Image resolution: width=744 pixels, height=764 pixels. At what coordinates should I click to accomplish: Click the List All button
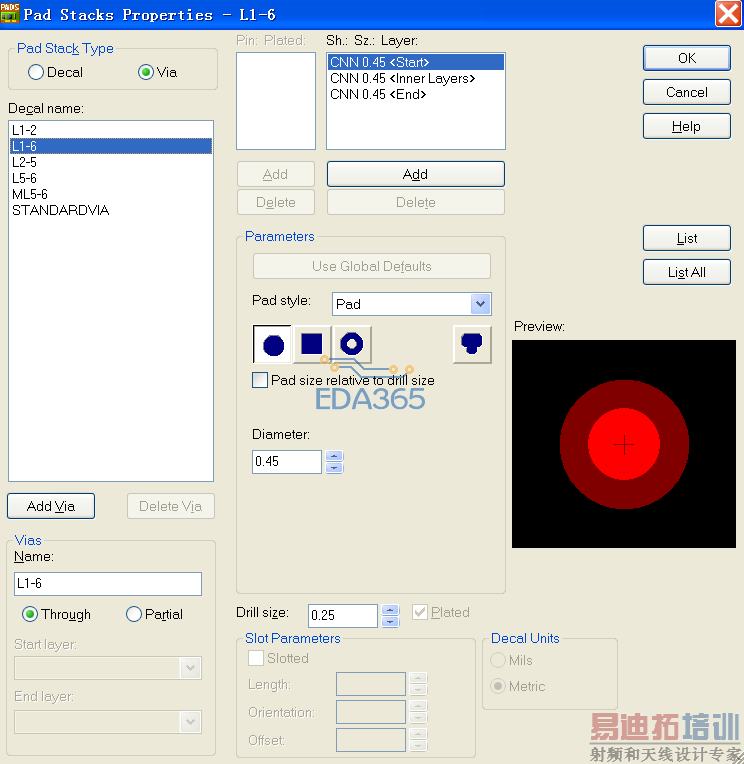(687, 272)
